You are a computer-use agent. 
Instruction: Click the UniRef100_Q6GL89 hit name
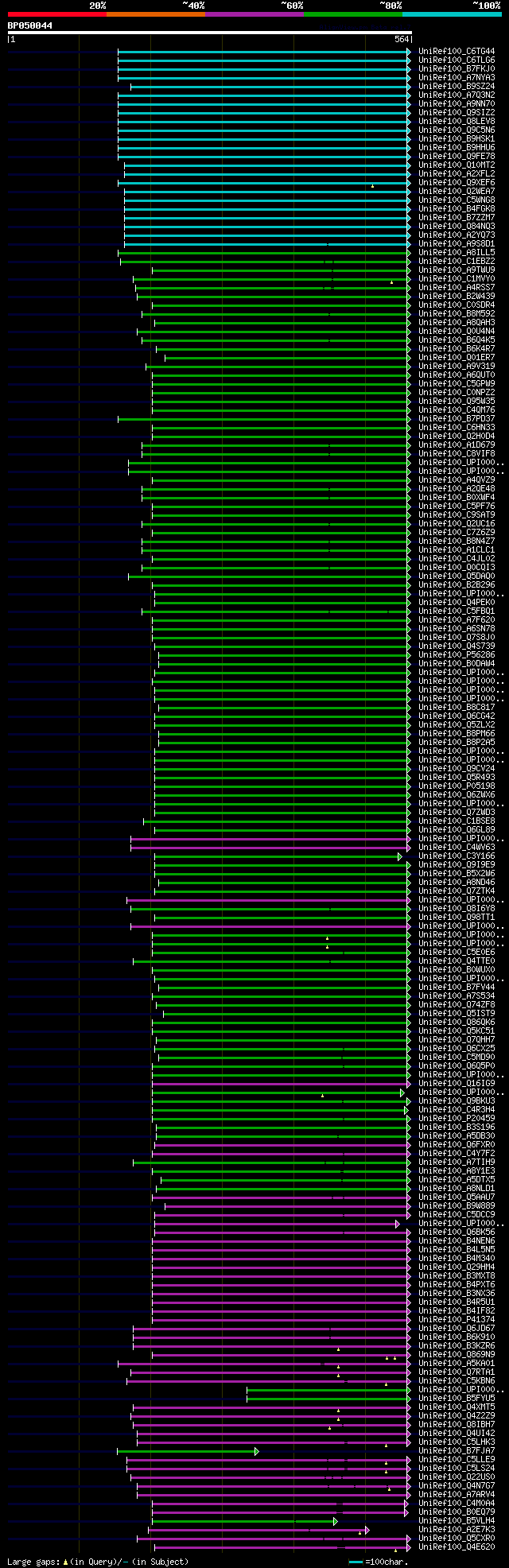pos(457,830)
